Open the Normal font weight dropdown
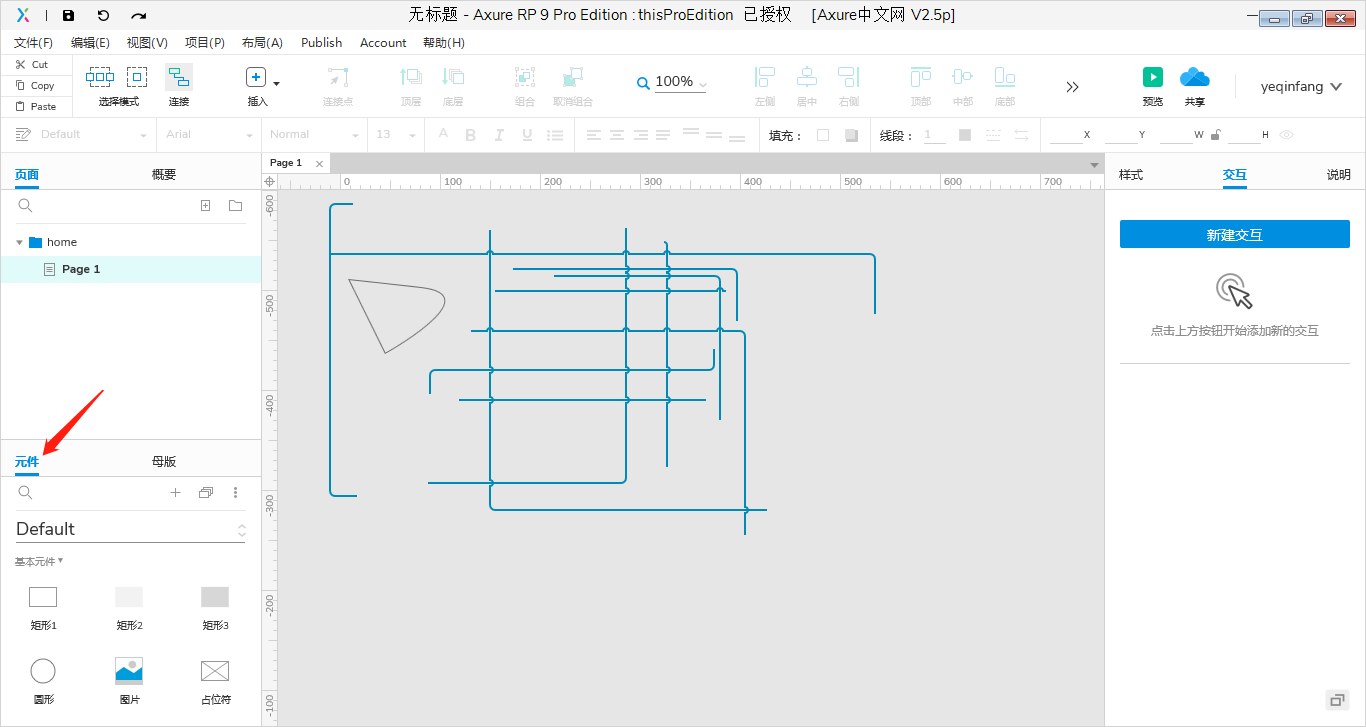This screenshot has width=1366, height=727. 314,134
